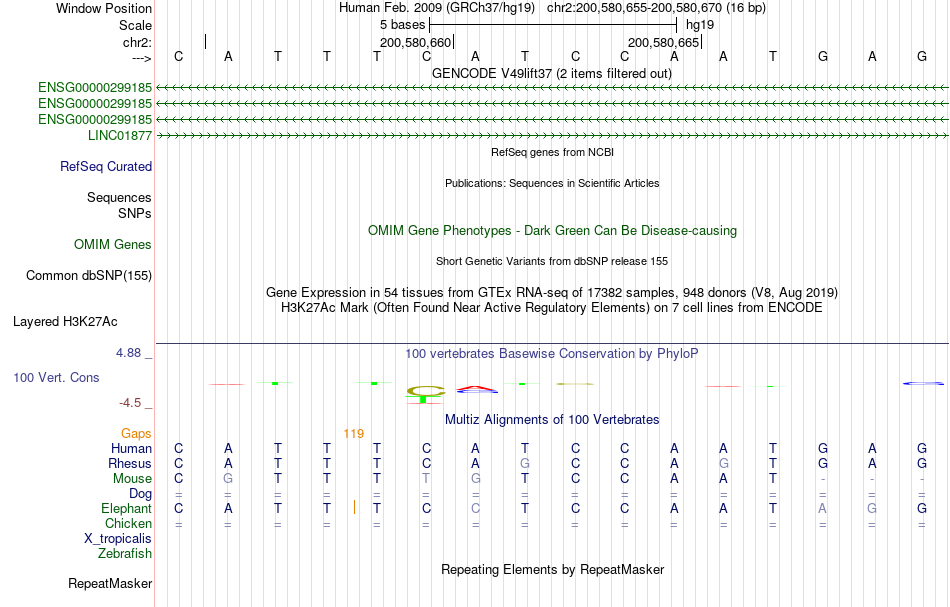Viewport: 950px width, 607px height.
Task: Select the RepeatMasker track label
Action: (x=110, y=583)
